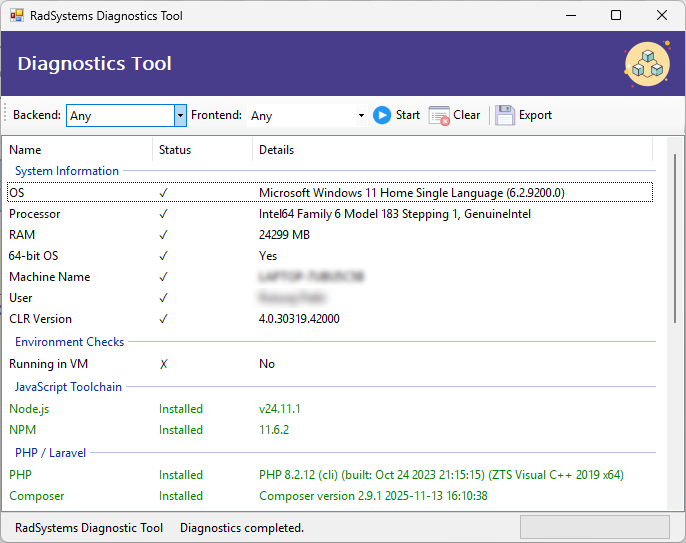Click the check mark status for OS
Image resolution: width=686 pixels, height=543 pixels.
click(x=163, y=193)
